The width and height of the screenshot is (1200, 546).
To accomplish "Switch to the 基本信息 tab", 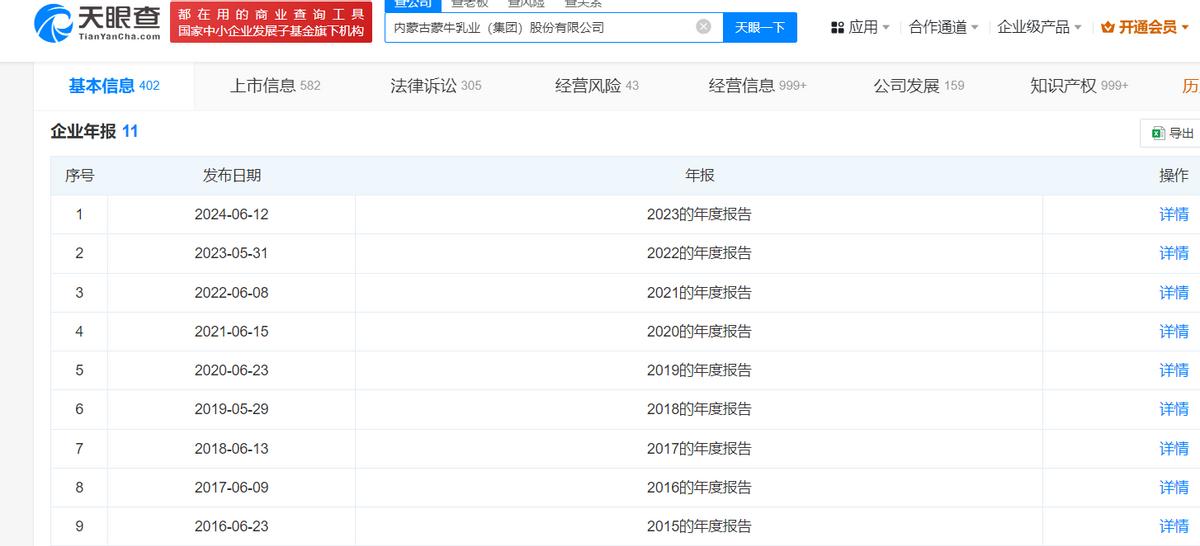I will 114,86.
